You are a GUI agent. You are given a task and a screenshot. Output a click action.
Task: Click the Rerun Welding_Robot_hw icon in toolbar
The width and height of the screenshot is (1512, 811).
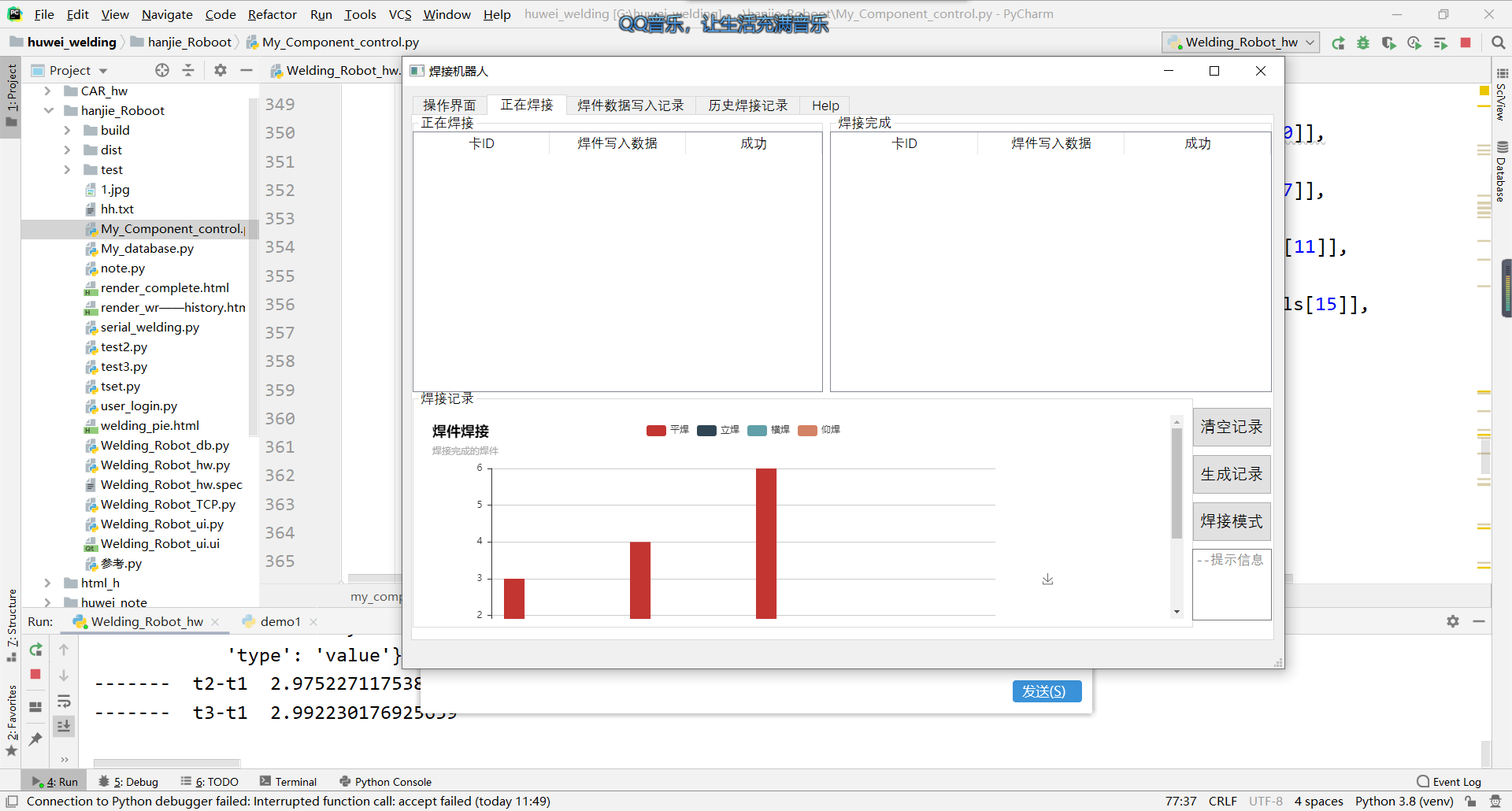(x=1339, y=43)
